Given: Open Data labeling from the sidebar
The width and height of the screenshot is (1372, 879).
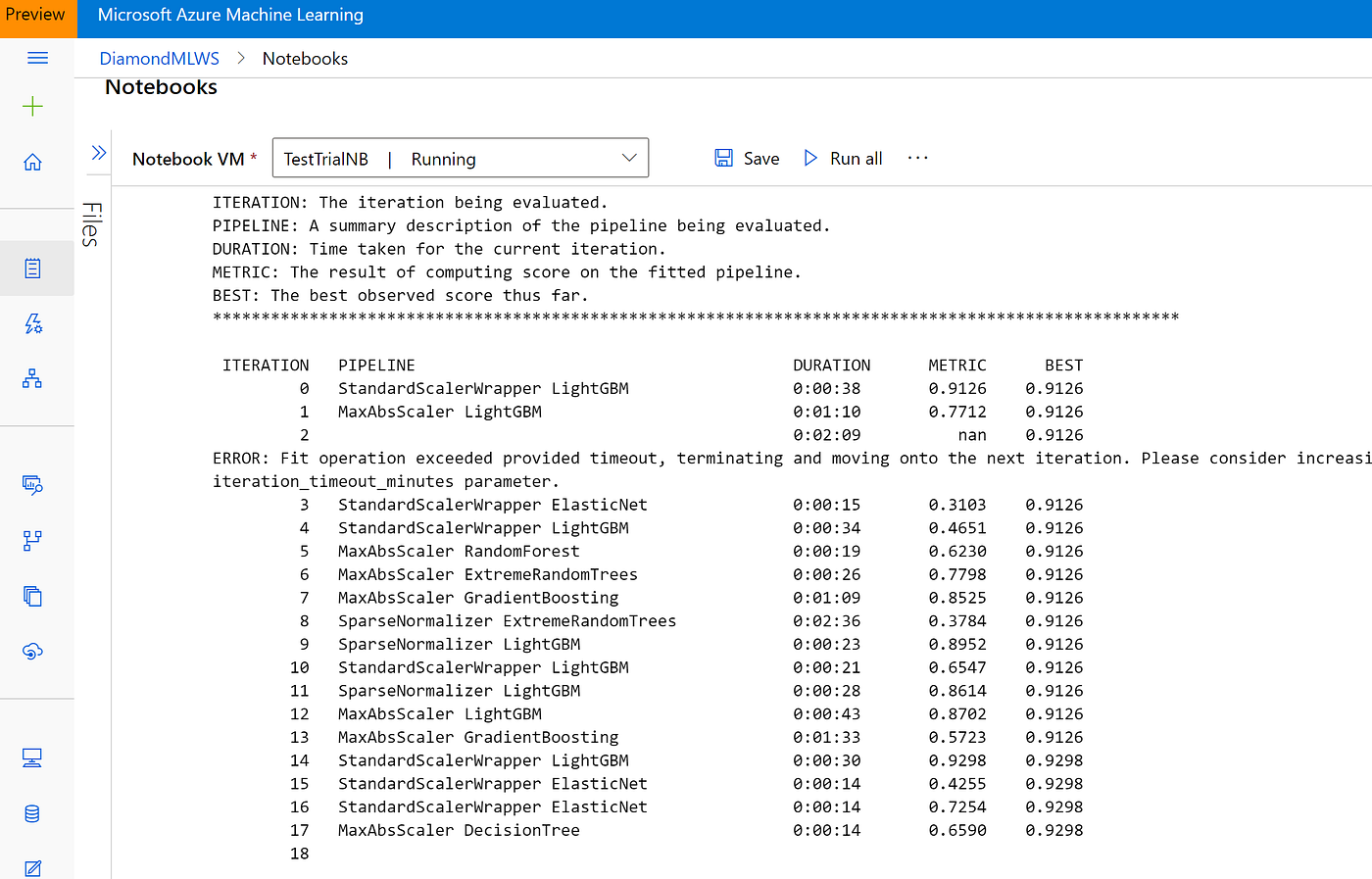Looking at the screenshot, I should pos(32,868).
